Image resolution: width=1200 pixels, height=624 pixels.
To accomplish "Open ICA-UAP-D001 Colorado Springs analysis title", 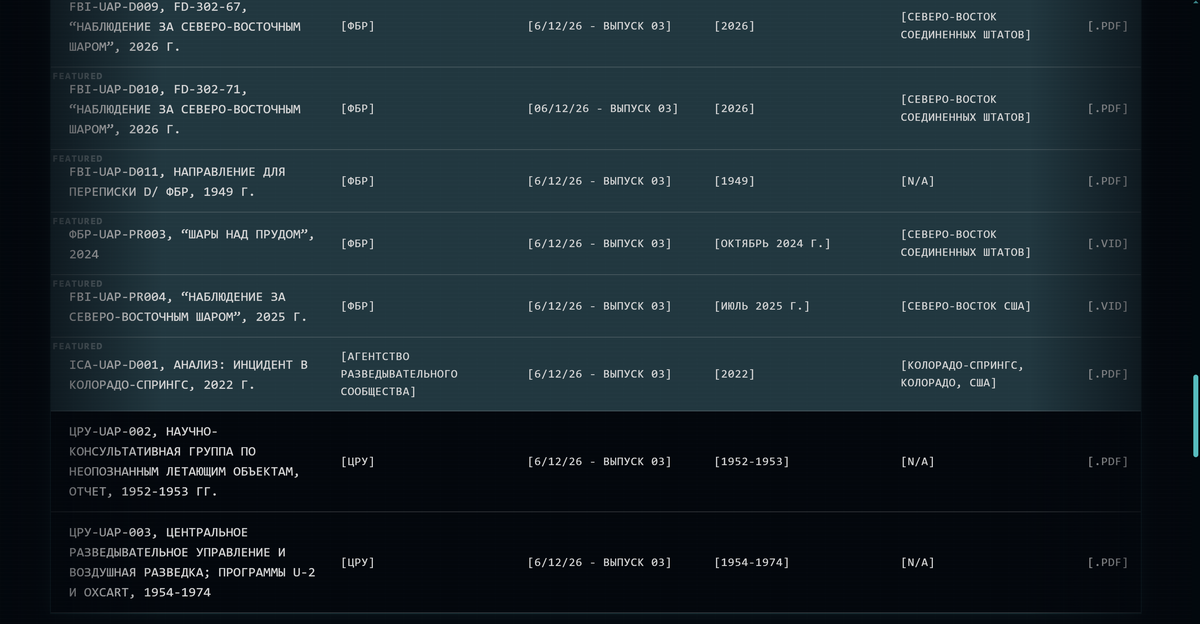I will click(x=188, y=374).
